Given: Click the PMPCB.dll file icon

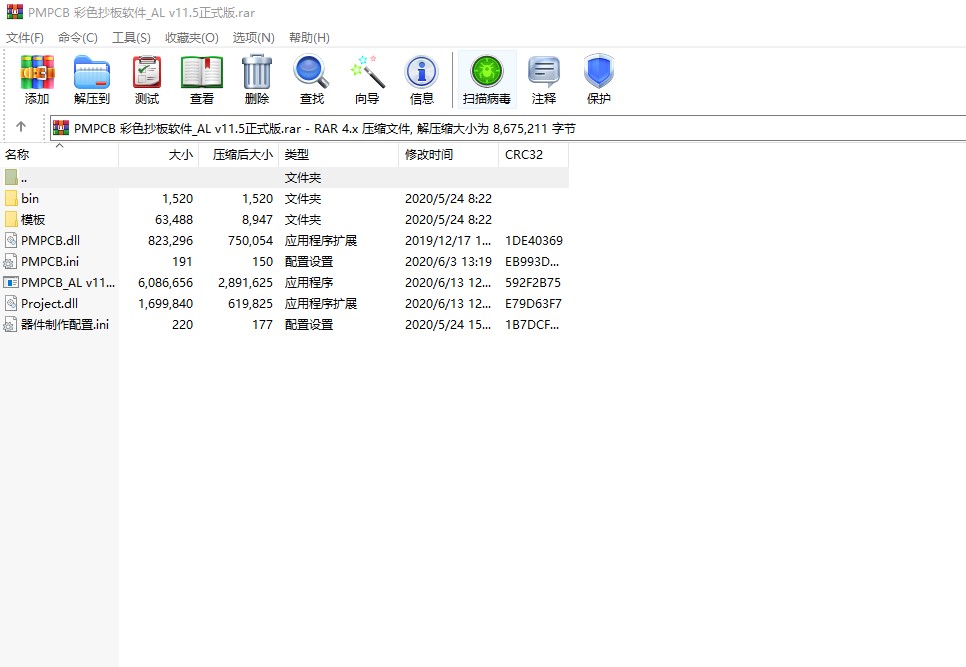Looking at the screenshot, I should pyautogui.click(x=11, y=240).
